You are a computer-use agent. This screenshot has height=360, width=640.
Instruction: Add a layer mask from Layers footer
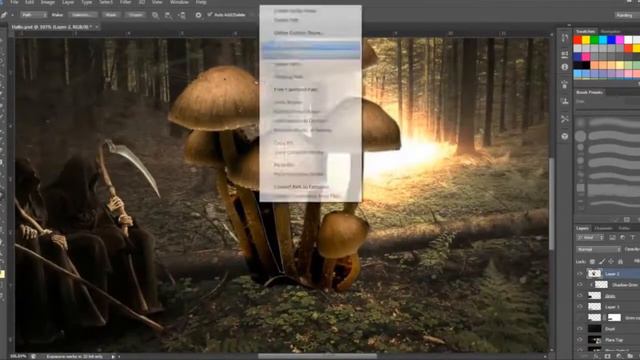(608, 357)
